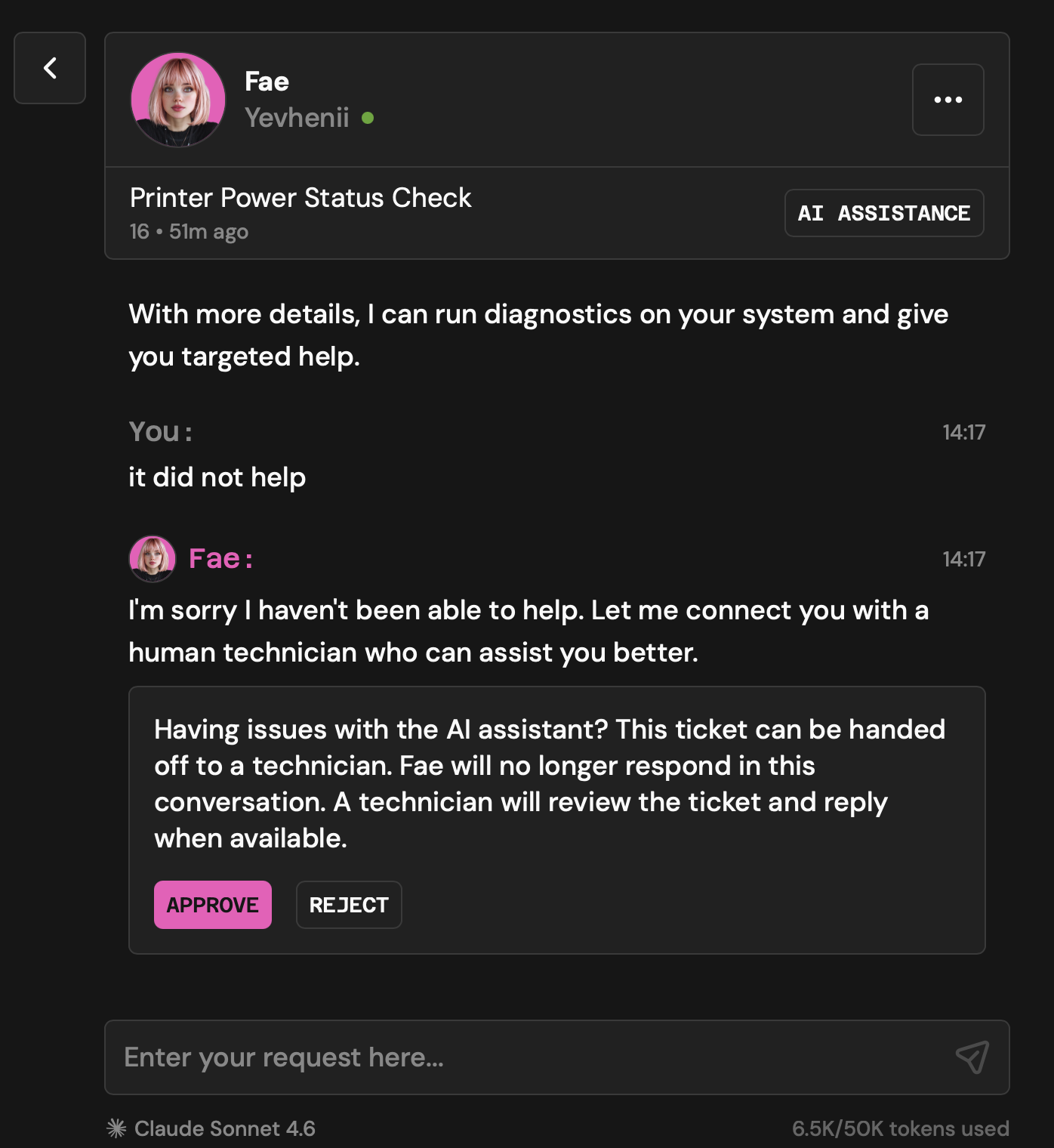Click your 'it did not help' message
The image size is (1054, 1148).
[x=217, y=477]
